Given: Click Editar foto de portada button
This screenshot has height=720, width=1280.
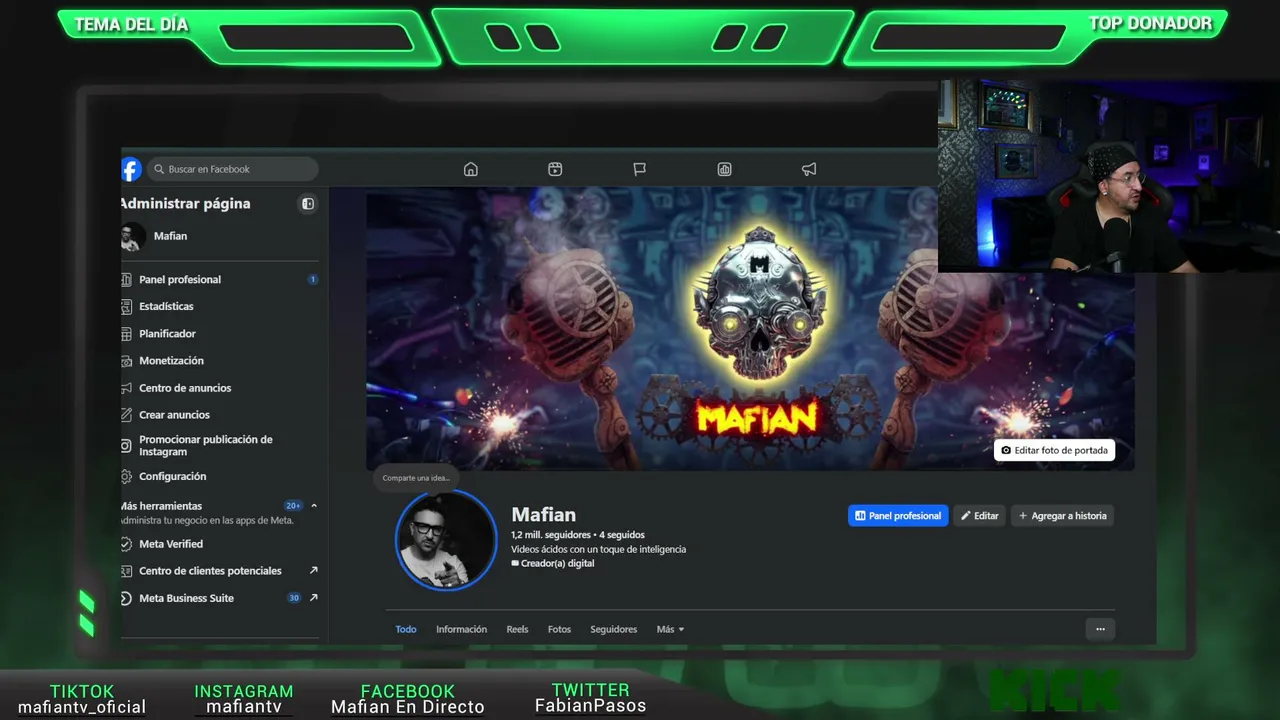Looking at the screenshot, I should 1054,450.
